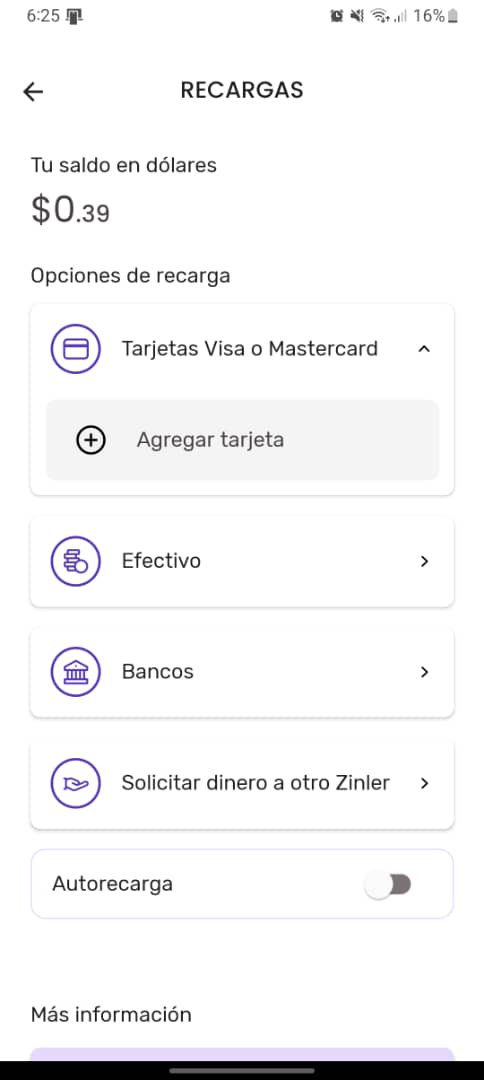Select the Efectivo recharge option
Screen dimensions: 484x1080
point(242,561)
